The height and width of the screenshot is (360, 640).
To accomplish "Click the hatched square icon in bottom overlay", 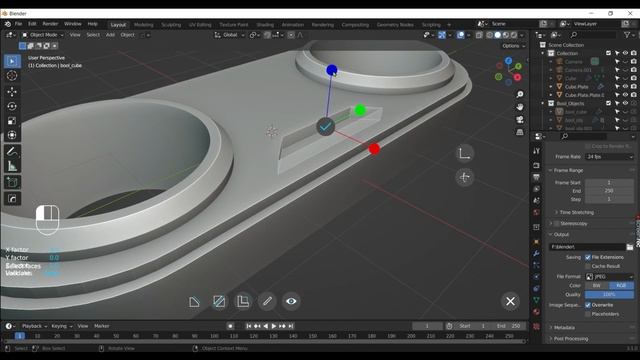I will [x=219, y=301].
